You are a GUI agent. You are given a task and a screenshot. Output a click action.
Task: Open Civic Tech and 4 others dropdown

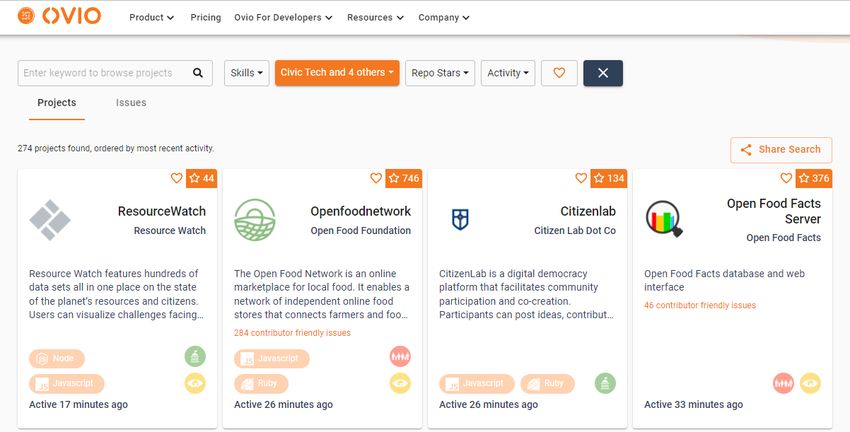337,73
